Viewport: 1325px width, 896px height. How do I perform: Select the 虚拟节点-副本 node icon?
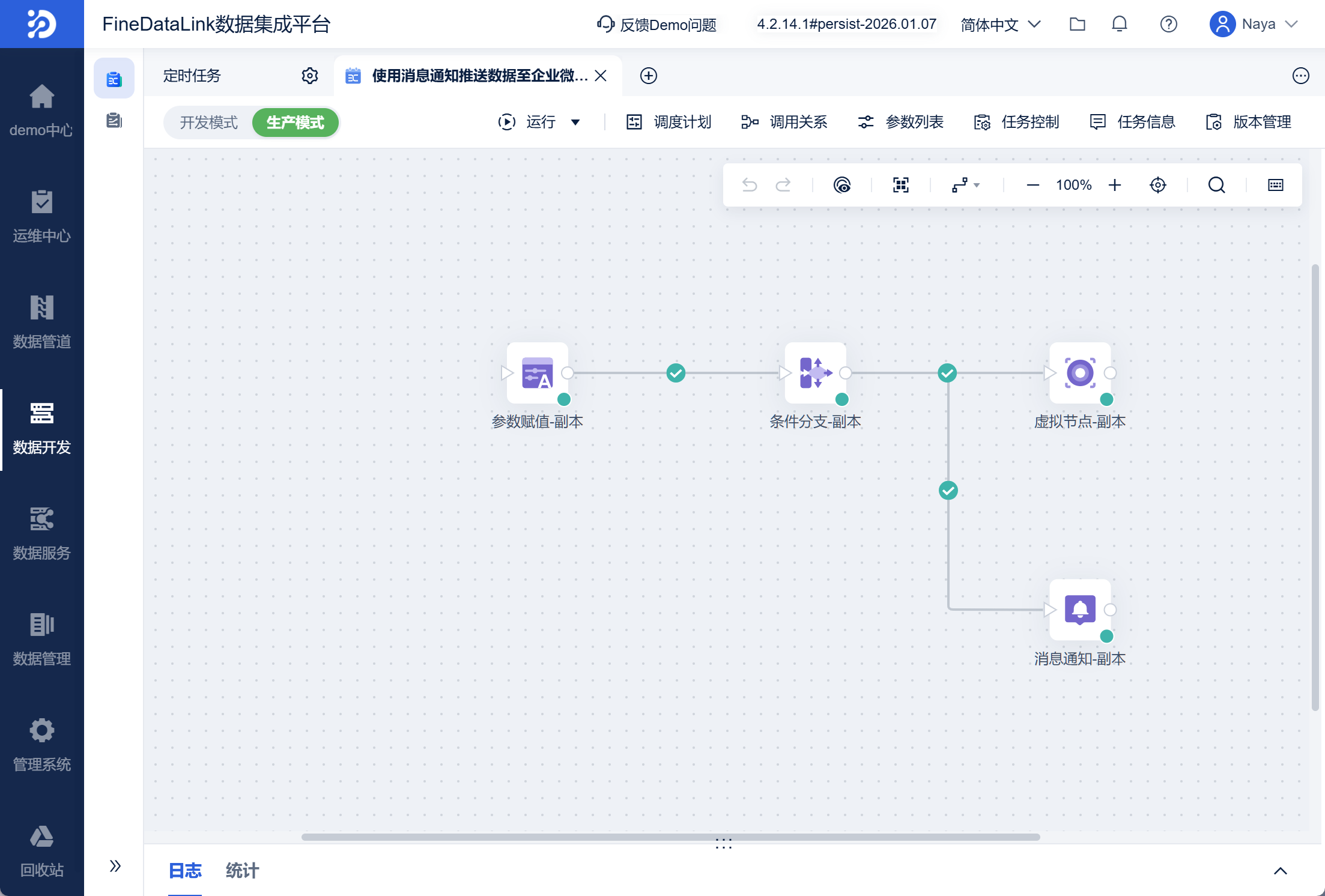pos(1079,373)
